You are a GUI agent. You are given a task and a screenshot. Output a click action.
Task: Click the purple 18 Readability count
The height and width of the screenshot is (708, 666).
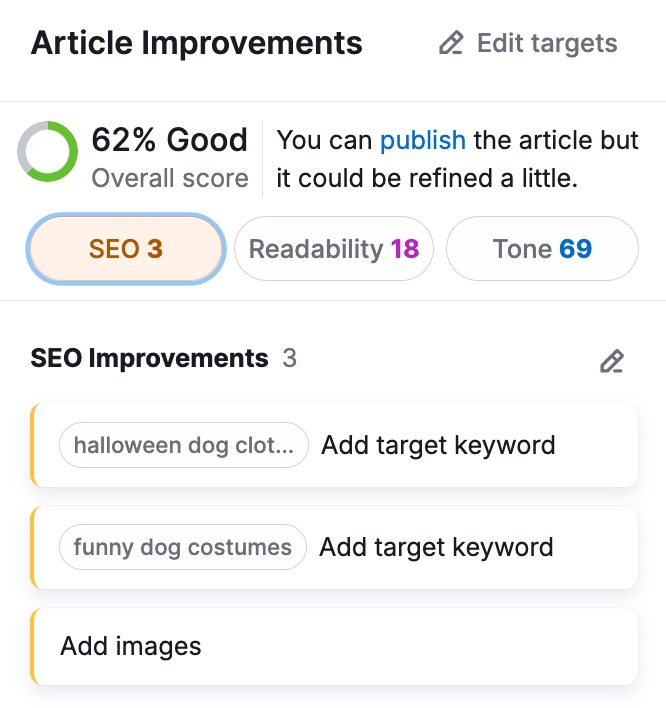click(405, 249)
